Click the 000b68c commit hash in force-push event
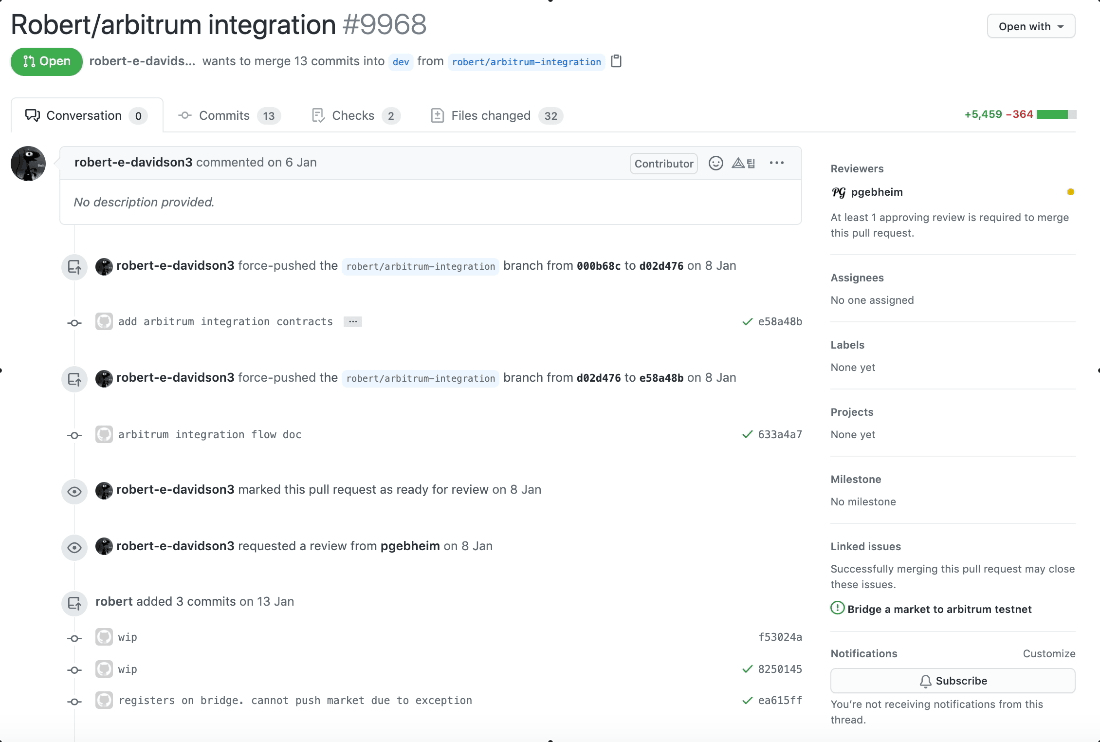The height and width of the screenshot is (742, 1100). coord(598,266)
